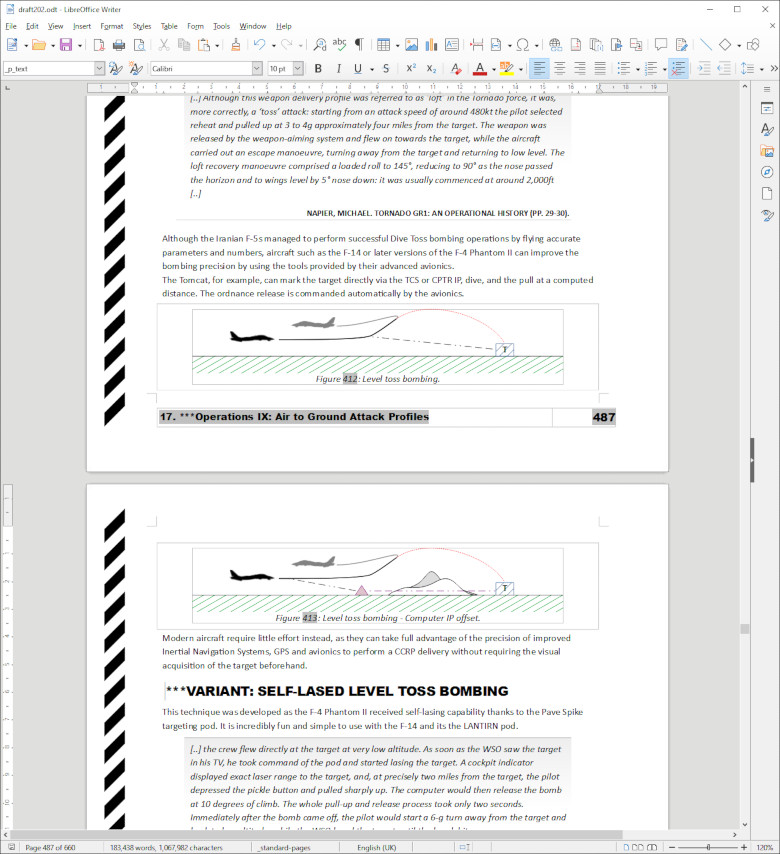Click the Insert Image toolbar icon

pos(410,45)
